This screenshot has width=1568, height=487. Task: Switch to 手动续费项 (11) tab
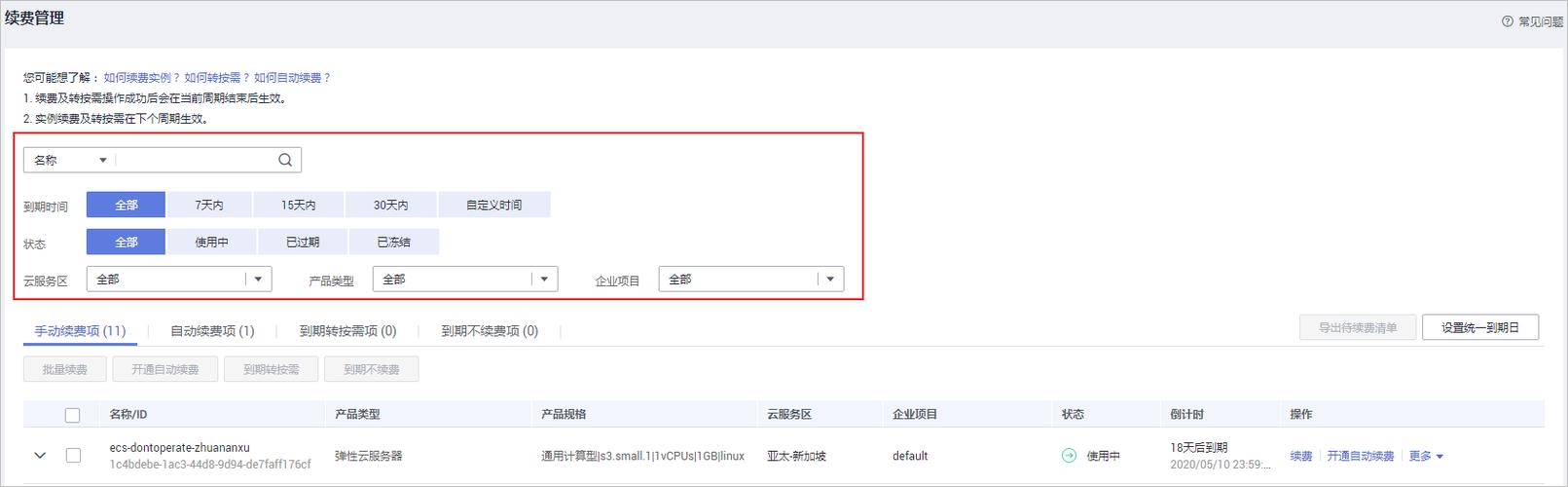coord(80,331)
